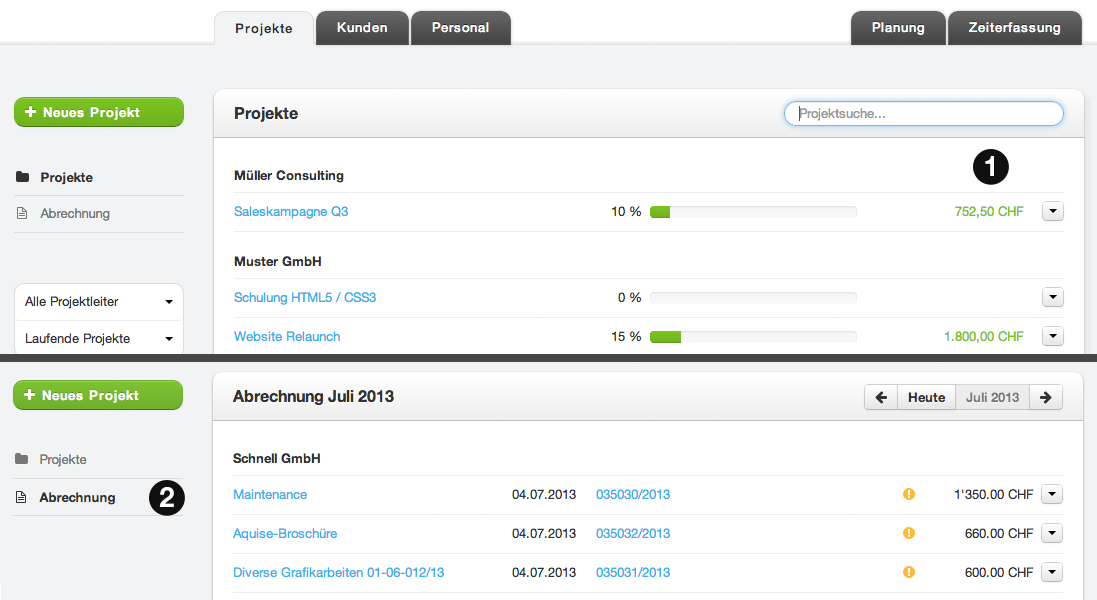Image resolution: width=1097 pixels, height=600 pixels.
Task: Click the 0 % progress value
Action: point(630,298)
